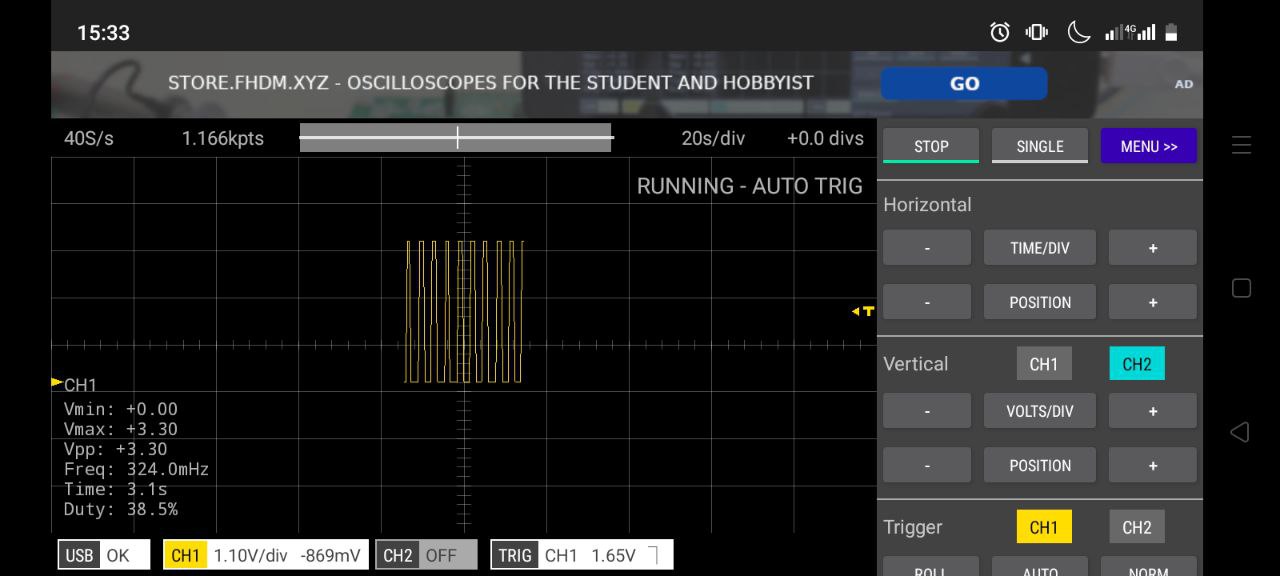The image size is (1280, 576).
Task: Tap the CH1 1.10V/div status box
Action: pos(265,555)
